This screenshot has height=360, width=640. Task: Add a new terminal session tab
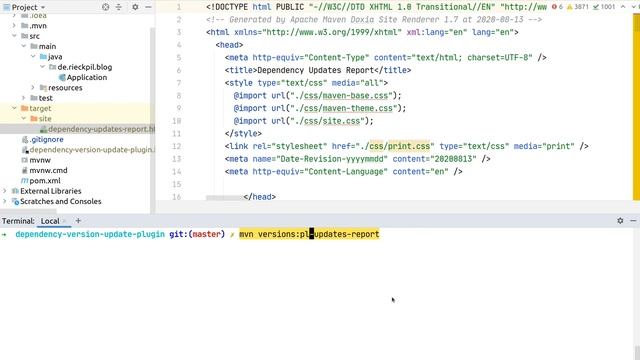point(78,221)
